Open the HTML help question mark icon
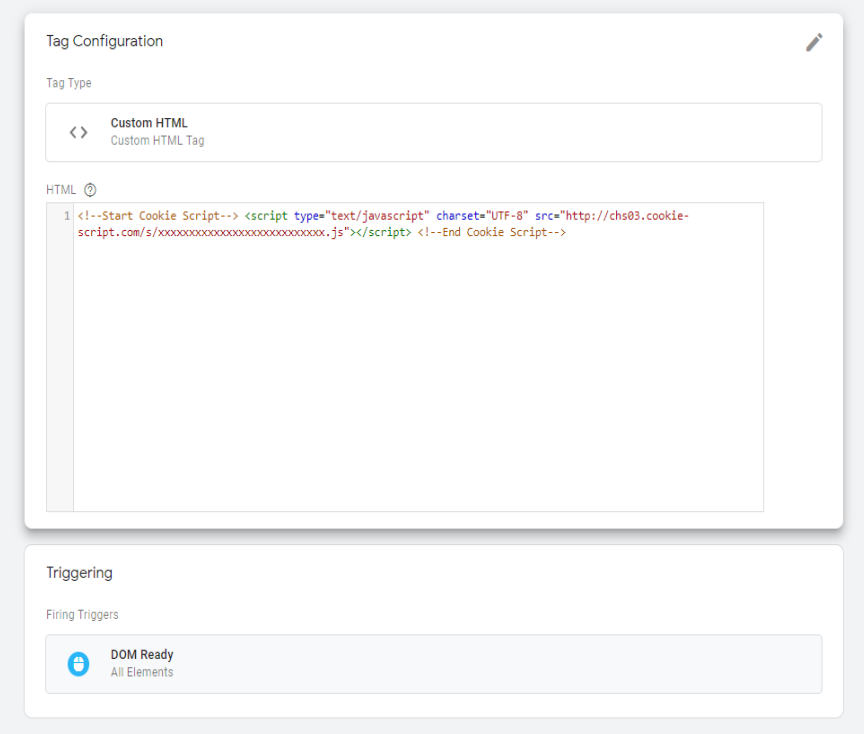864x734 pixels. pos(90,190)
